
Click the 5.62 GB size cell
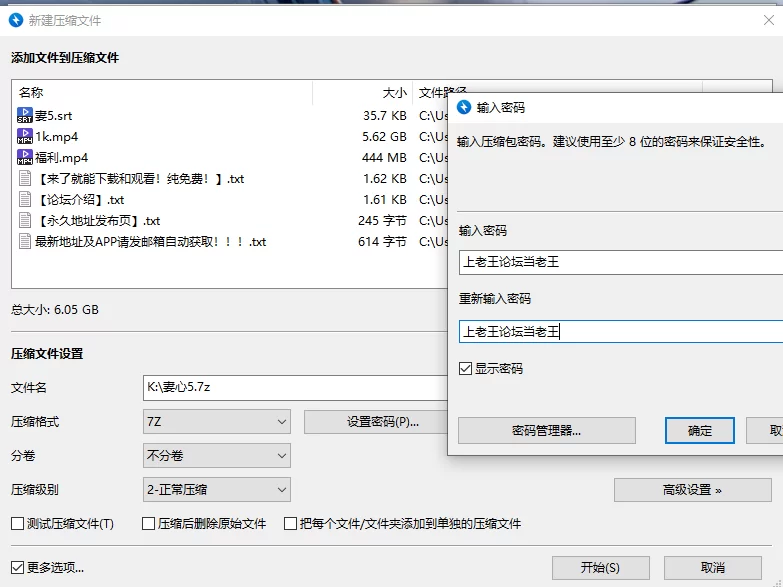384,136
